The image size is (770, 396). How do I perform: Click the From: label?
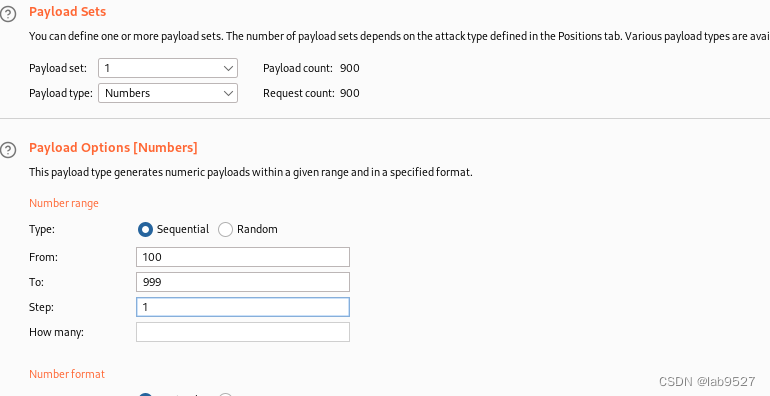(x=43, y=257)
